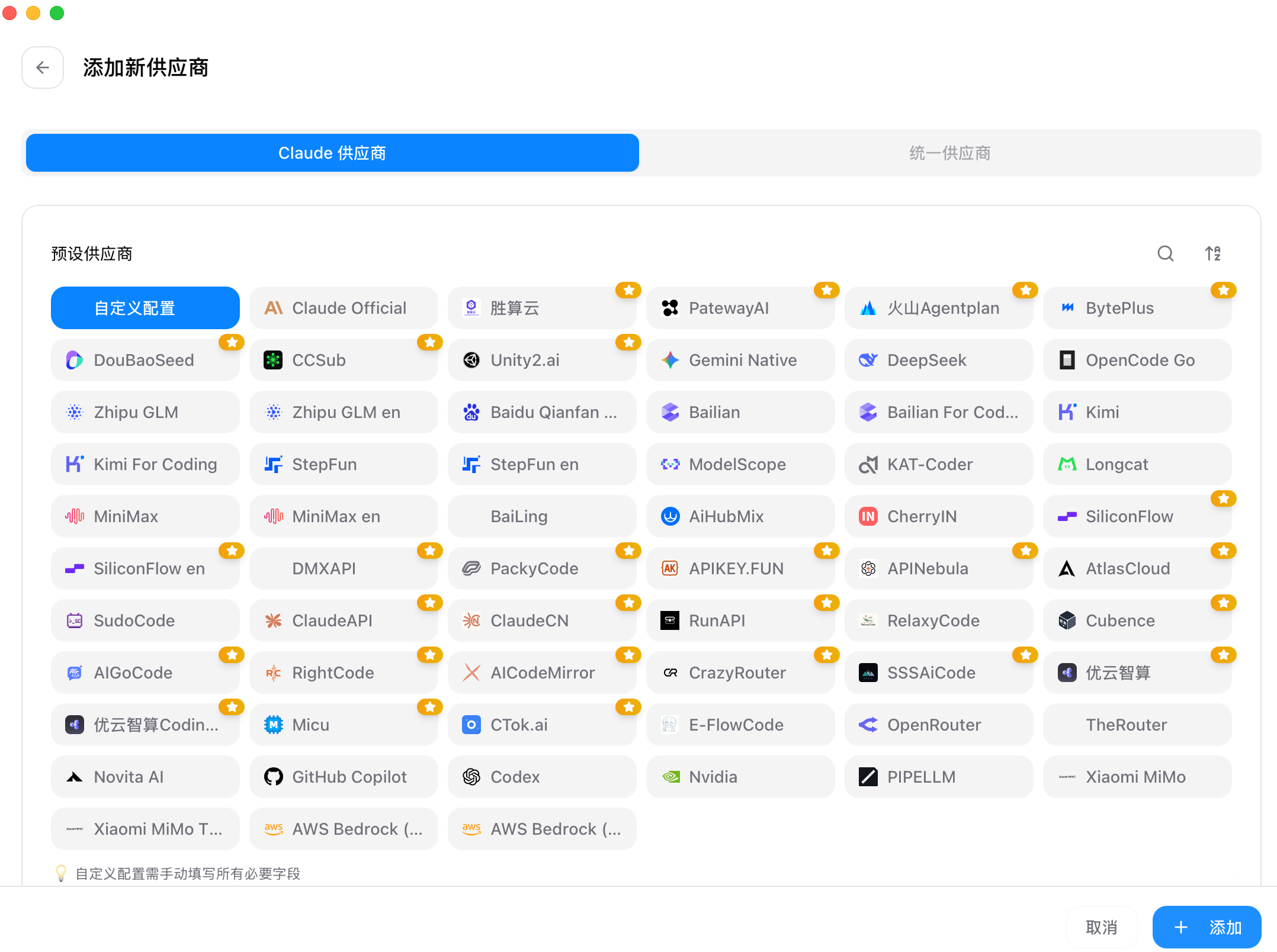Choose the DMXAPI provider preset
This screenshot has height=952, width=1277.
[x=344, y=568]
